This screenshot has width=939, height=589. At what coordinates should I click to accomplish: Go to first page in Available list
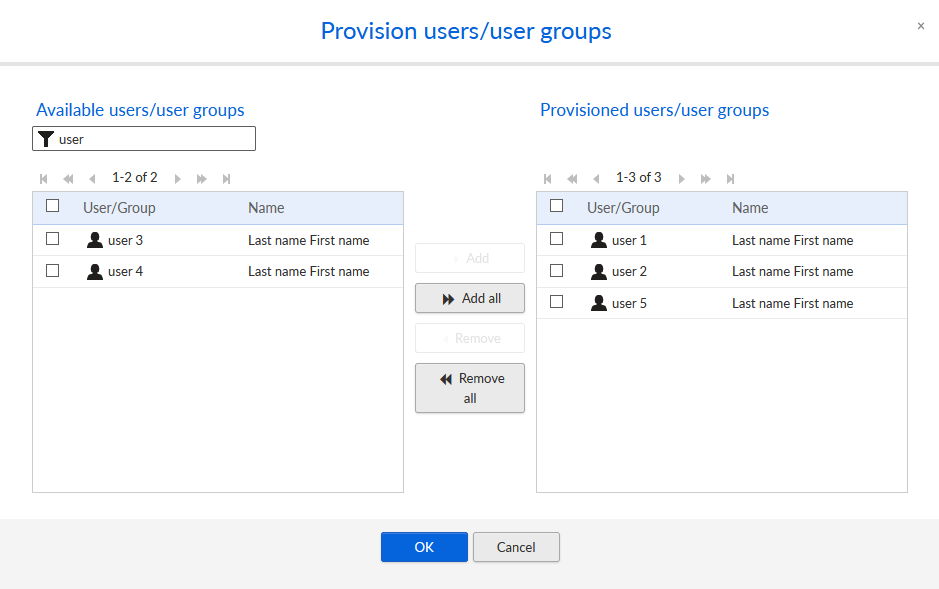pyautogui.click(x=44, y=178)
